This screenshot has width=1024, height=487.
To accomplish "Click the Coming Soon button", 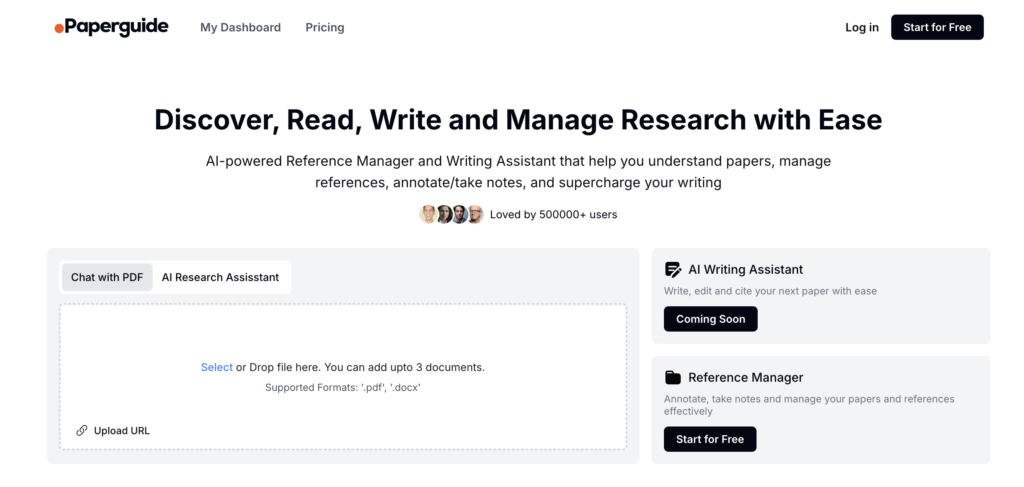I will (711, 319).
